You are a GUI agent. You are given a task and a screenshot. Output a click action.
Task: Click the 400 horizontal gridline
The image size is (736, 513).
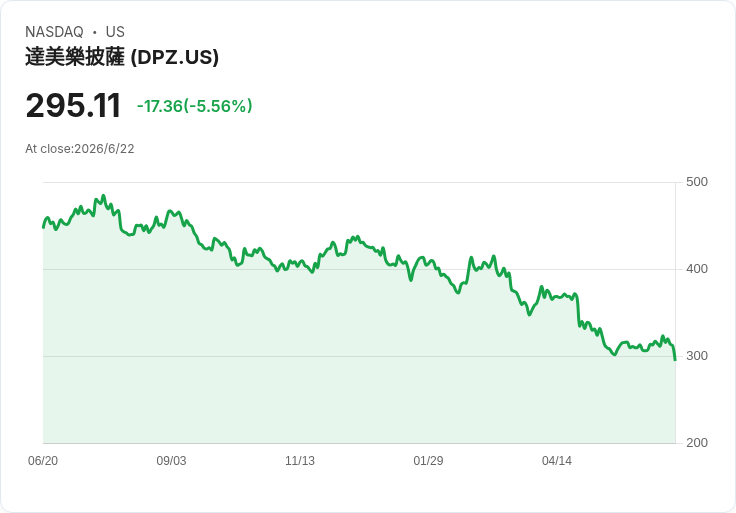tap(359, 269)
